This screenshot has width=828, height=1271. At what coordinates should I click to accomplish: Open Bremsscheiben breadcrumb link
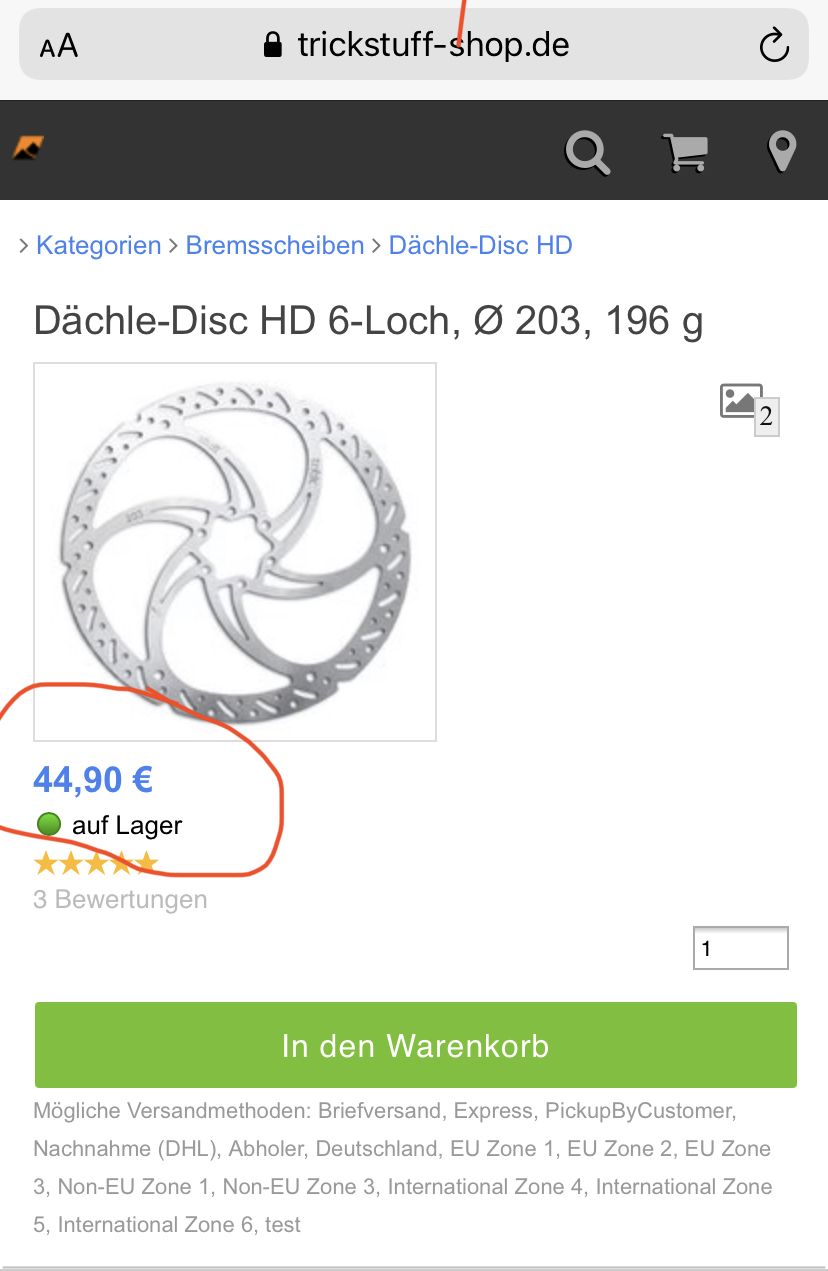click(275, 245)
